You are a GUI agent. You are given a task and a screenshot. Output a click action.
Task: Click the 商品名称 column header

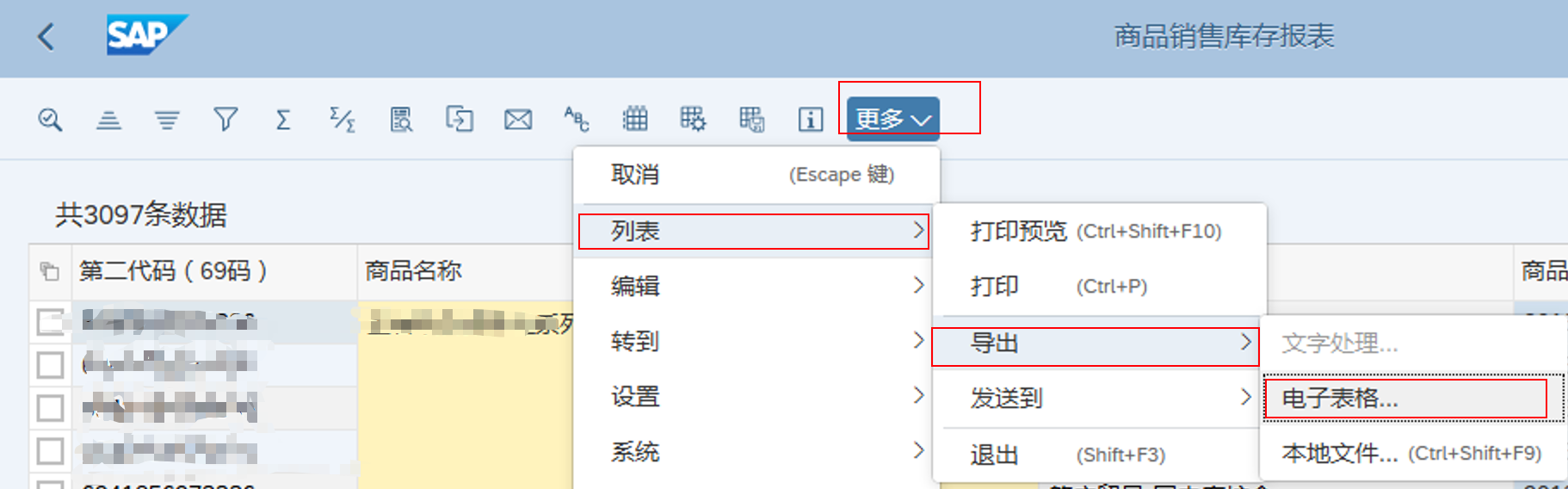click(415, 271)
